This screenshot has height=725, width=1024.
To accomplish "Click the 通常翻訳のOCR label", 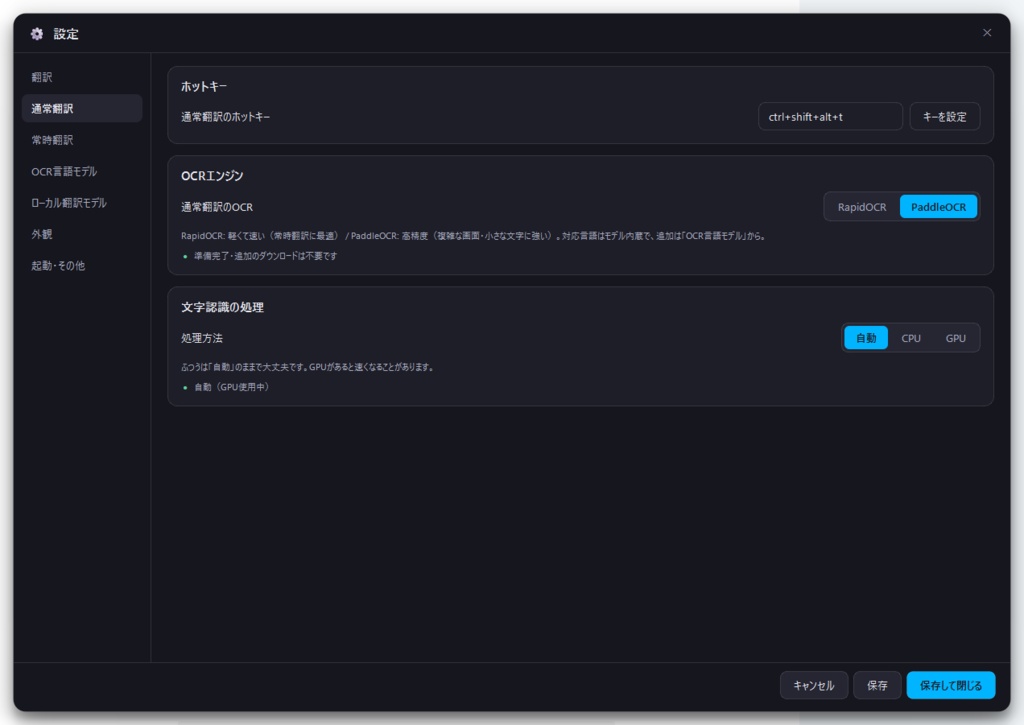I will click(x=217, y=207).
